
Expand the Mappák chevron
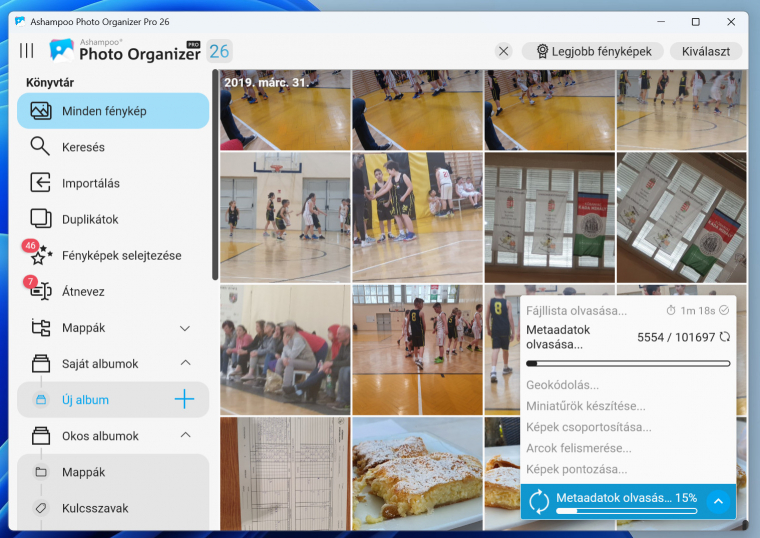pos(185,328)
